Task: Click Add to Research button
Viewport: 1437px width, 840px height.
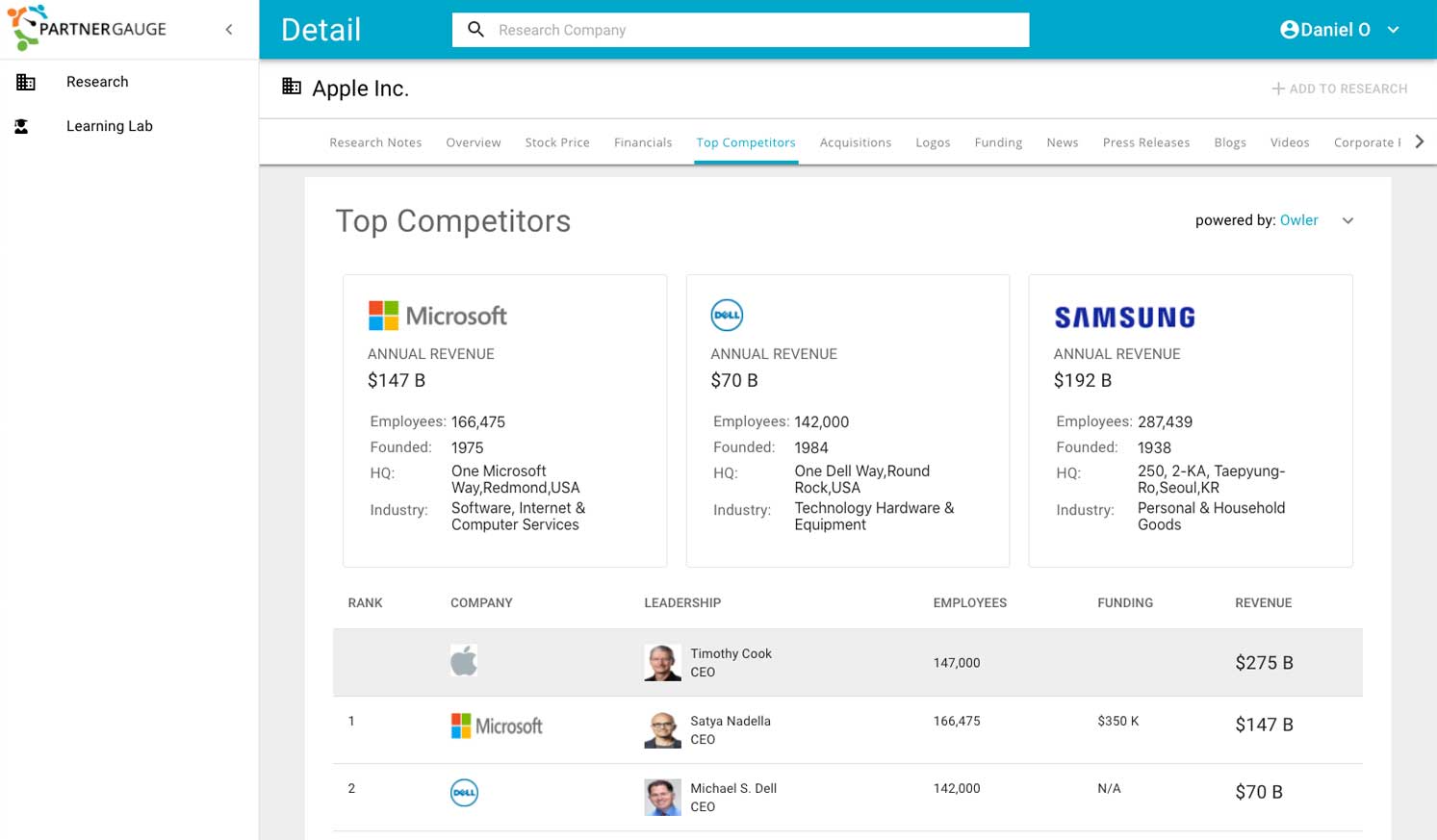Action: [1339, 89]
